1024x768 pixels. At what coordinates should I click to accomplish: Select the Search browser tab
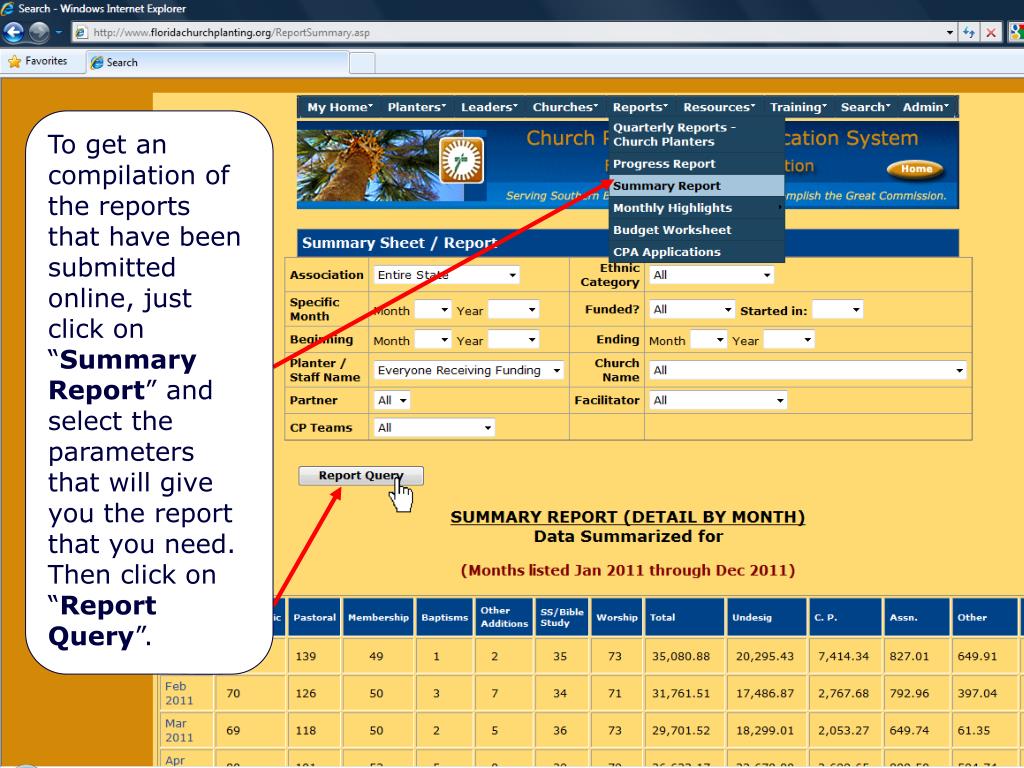pos(217,63)
